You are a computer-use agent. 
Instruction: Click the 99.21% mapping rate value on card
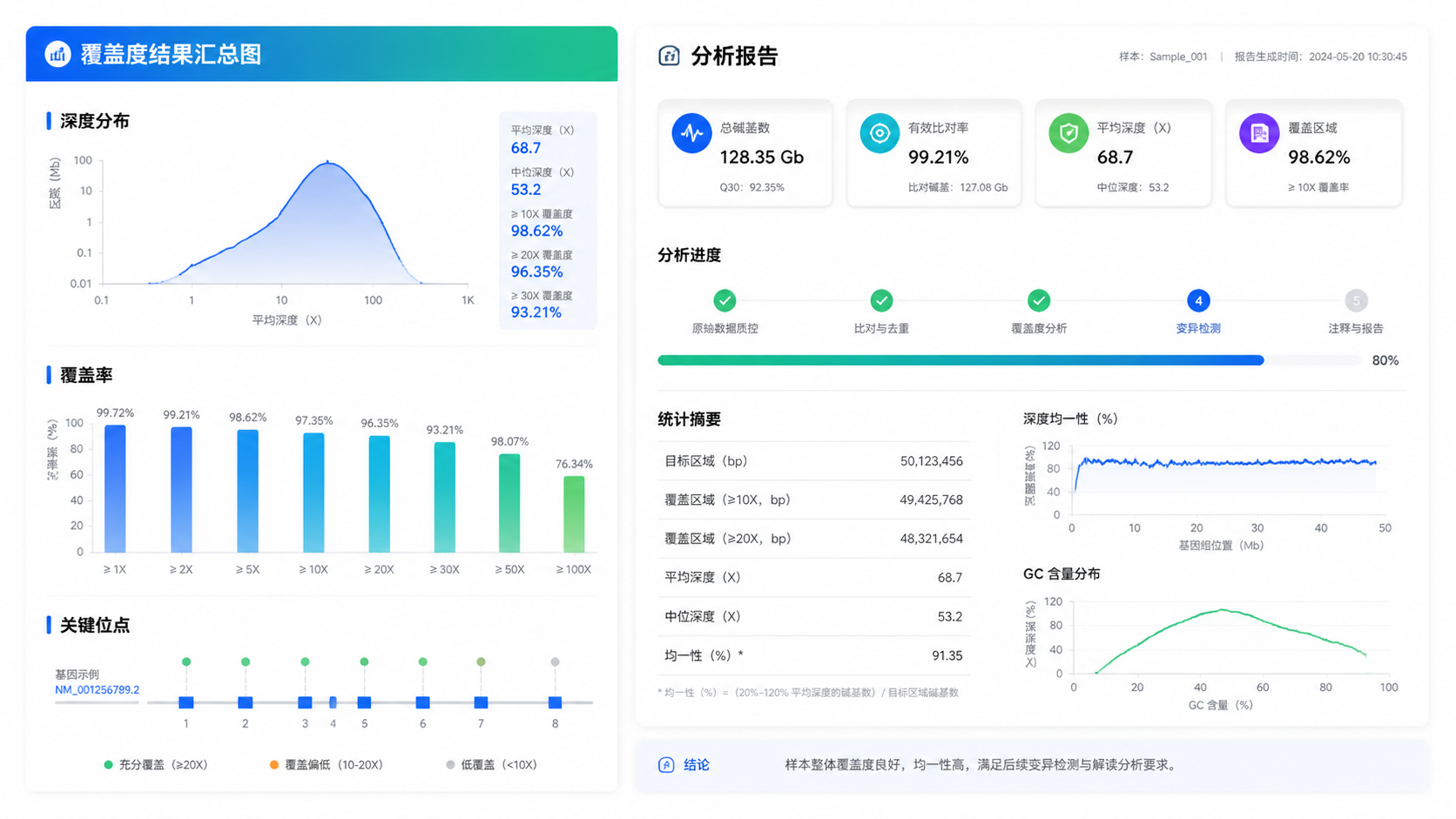click(938, 158)
